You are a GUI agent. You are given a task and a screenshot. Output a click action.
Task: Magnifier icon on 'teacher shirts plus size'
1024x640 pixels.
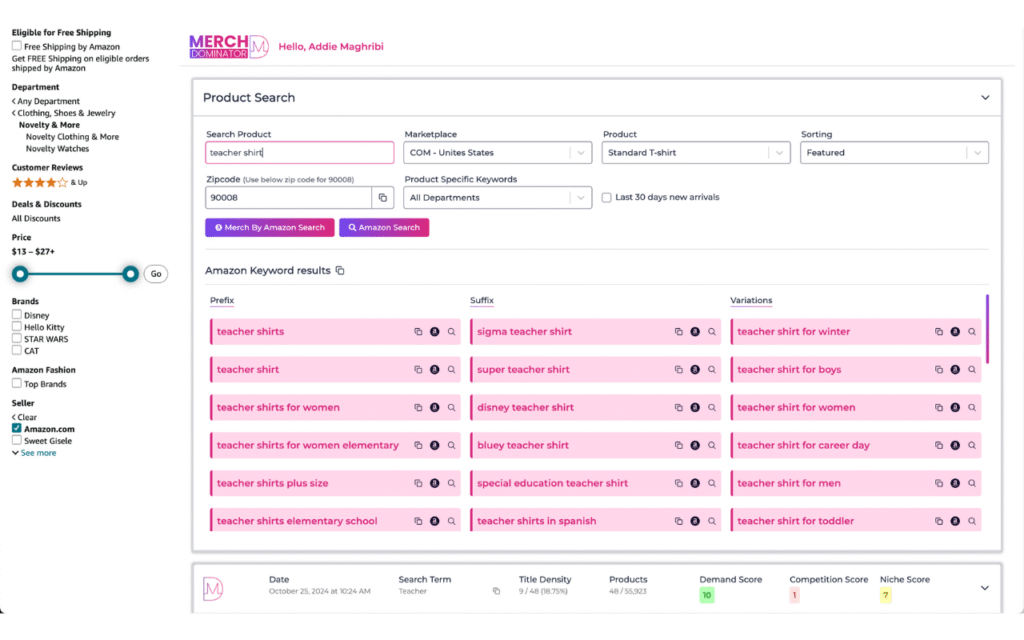(451, 483)
